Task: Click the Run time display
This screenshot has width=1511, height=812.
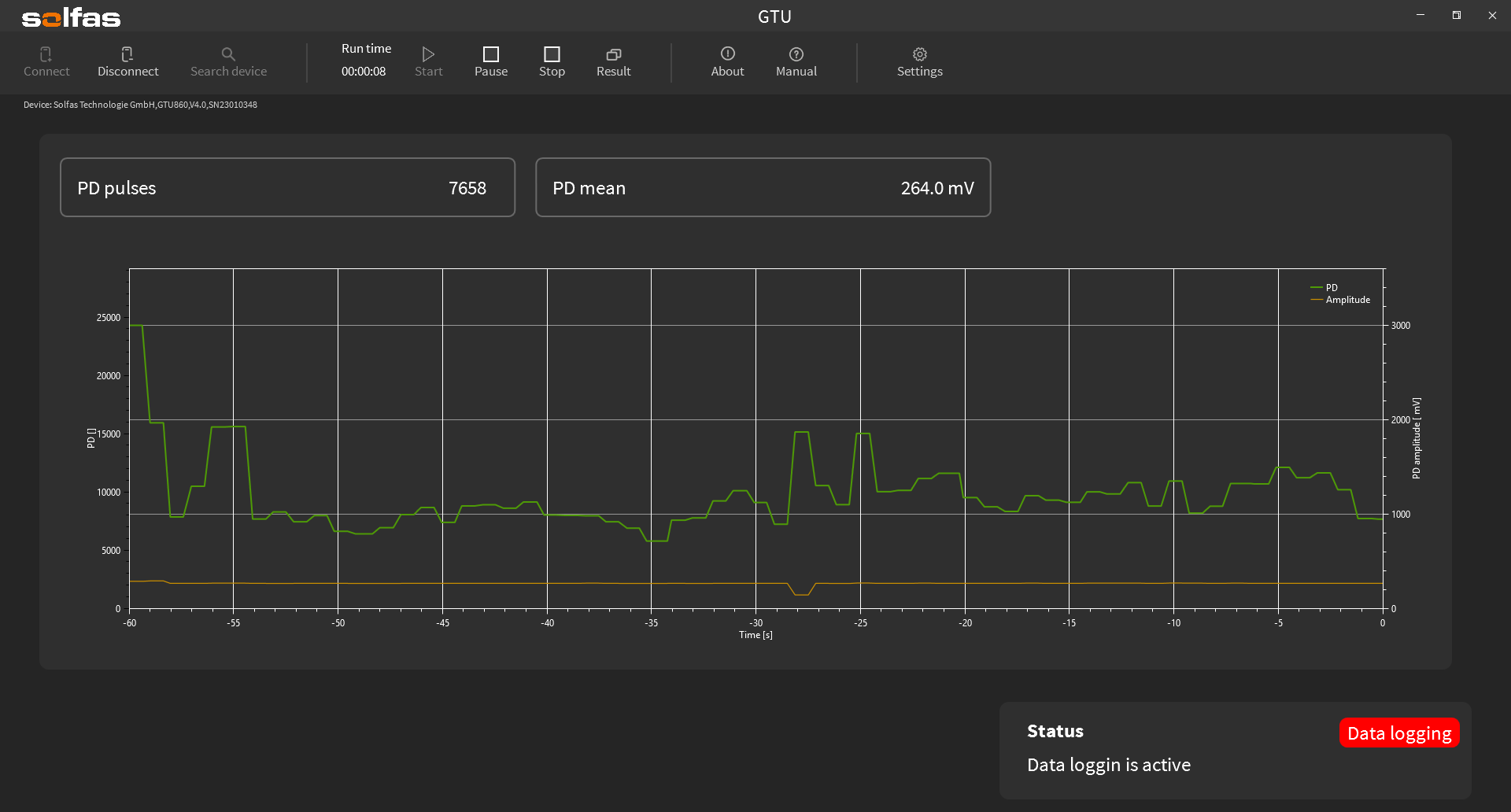Action: coord(365,61)
